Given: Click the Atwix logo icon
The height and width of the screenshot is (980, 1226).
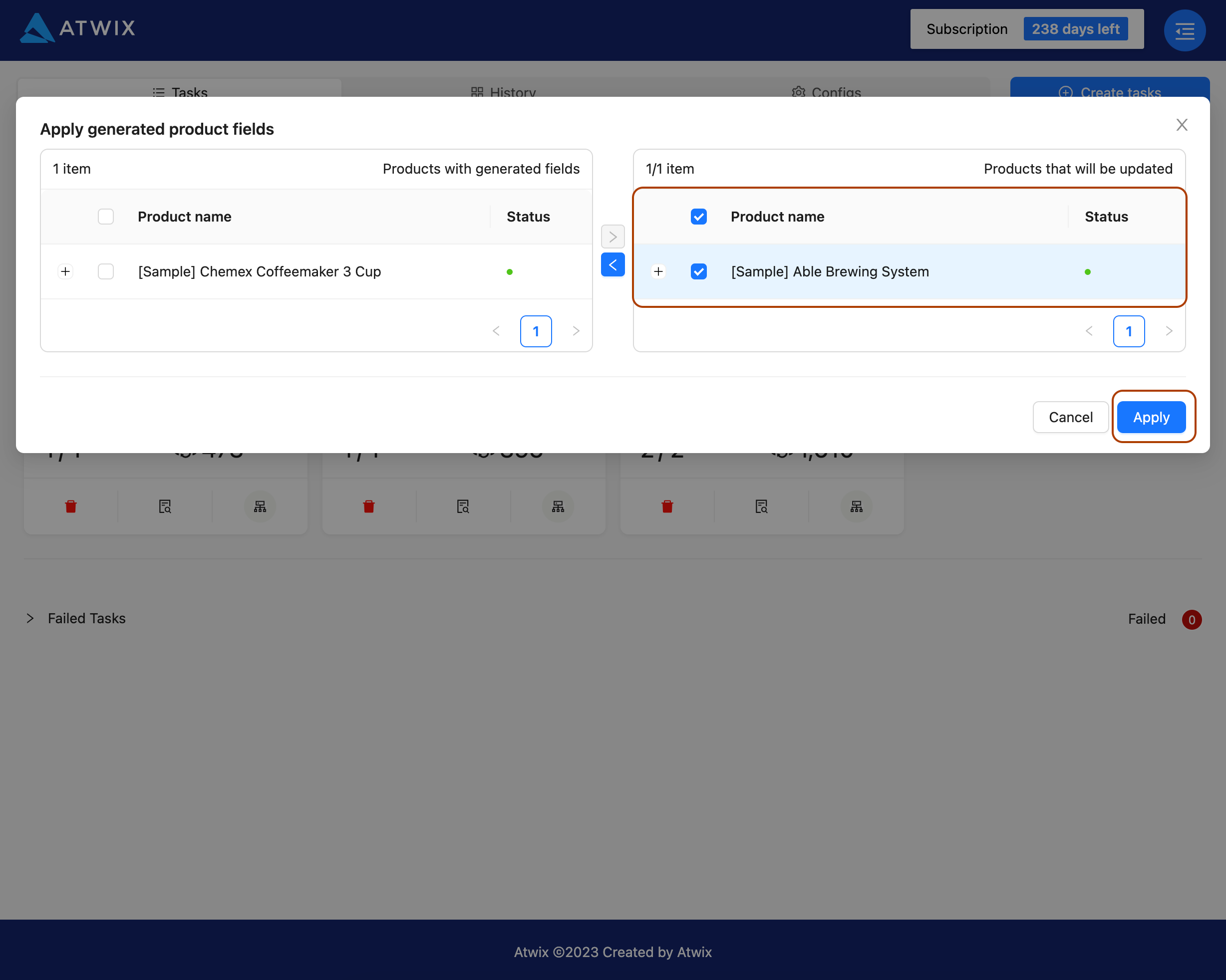Looking at the screenshot, I should [x=36, y=28].
